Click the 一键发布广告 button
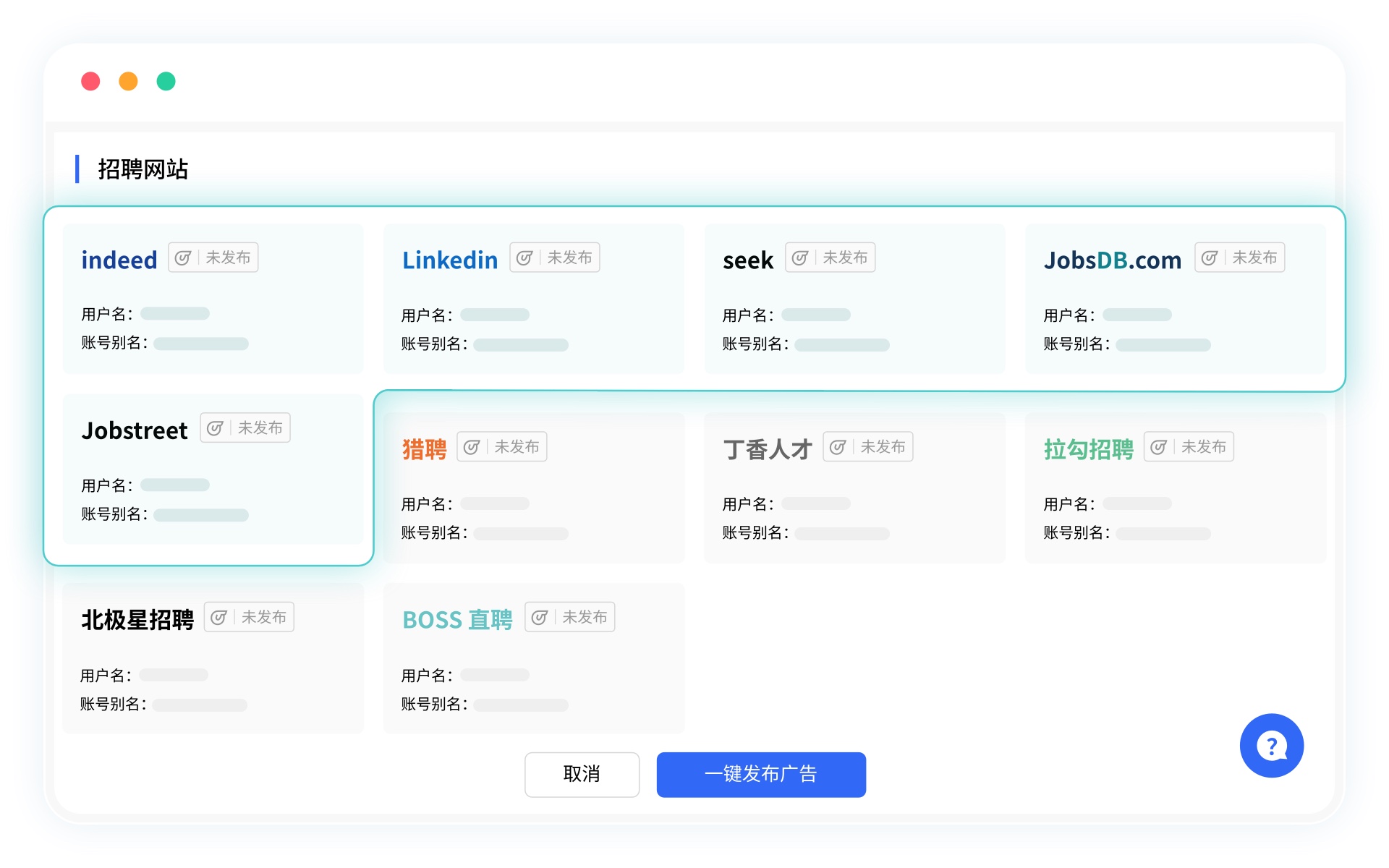The height and width of the screenshot is (868, 1389). coord(761,775)
